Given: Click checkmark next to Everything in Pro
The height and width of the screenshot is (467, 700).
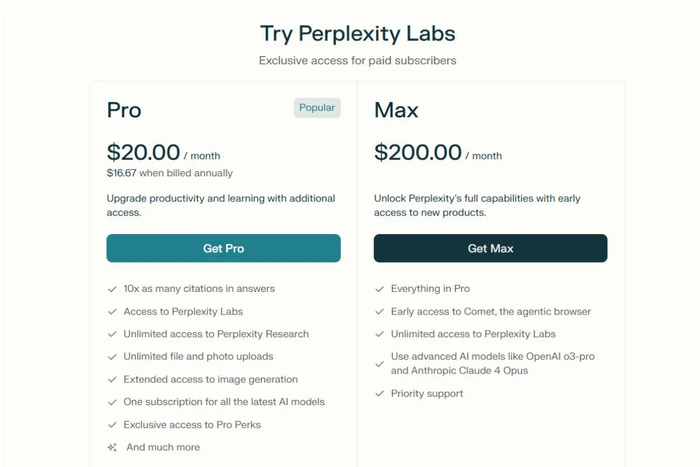Looking at the screenshot, I should pos(380,289).
